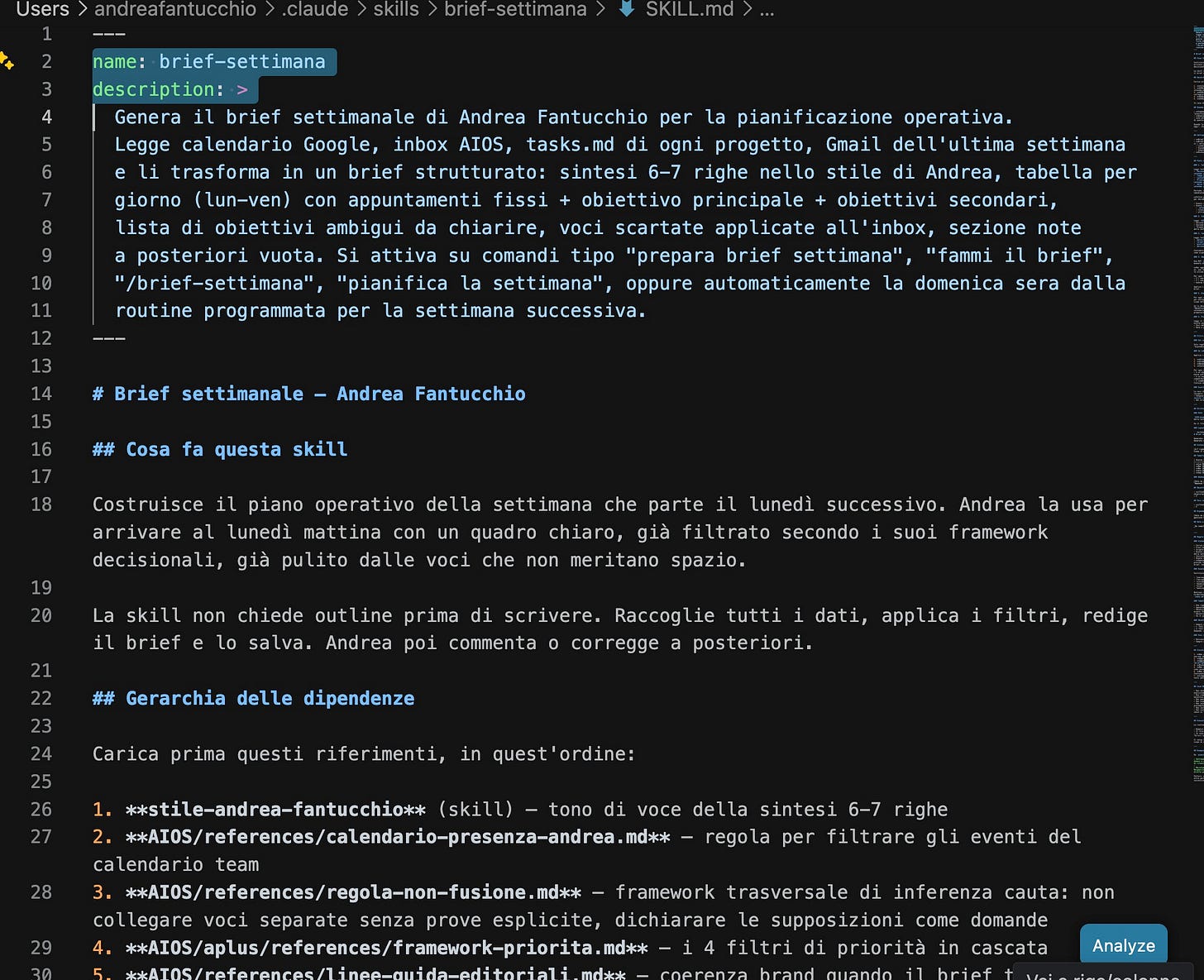
Task: Click gutter line number 18
Action: [x=41, y=504]
